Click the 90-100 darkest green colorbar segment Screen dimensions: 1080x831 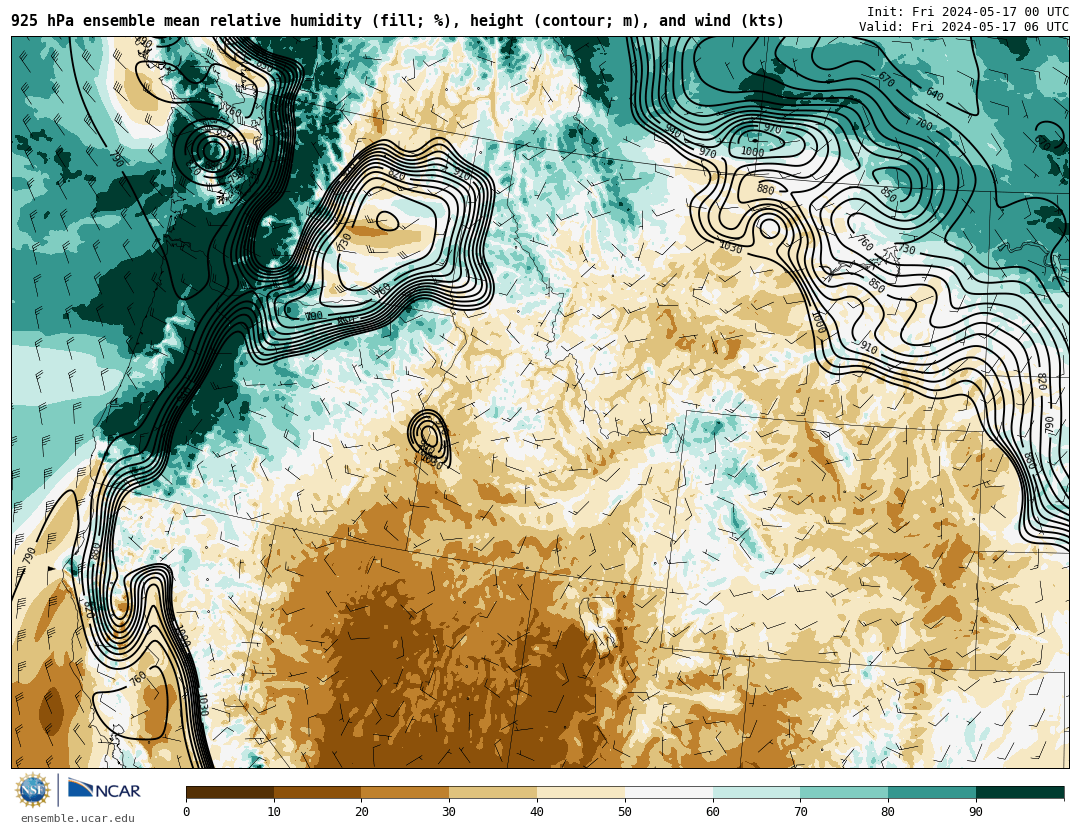(x=1020, y=792)
